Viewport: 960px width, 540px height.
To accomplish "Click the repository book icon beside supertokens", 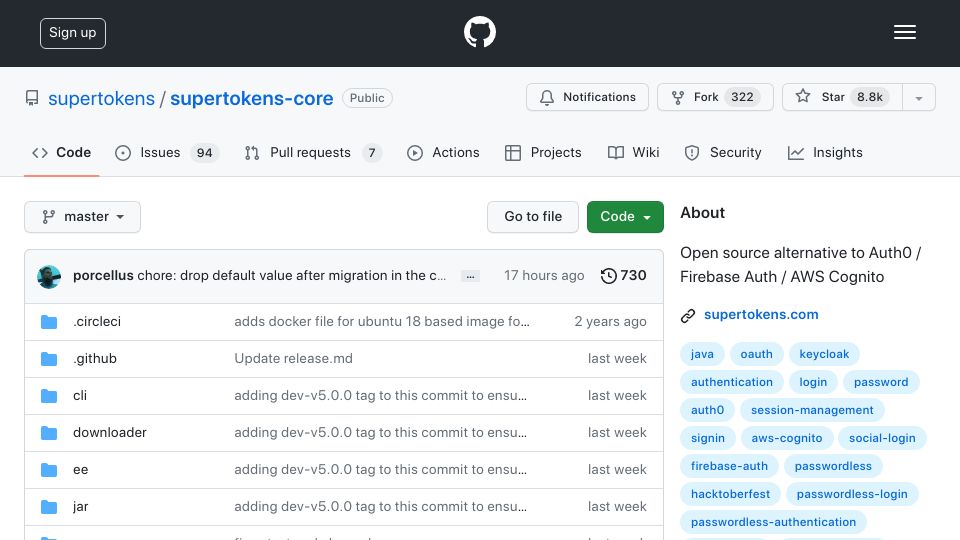I will [x=32, y=98].
